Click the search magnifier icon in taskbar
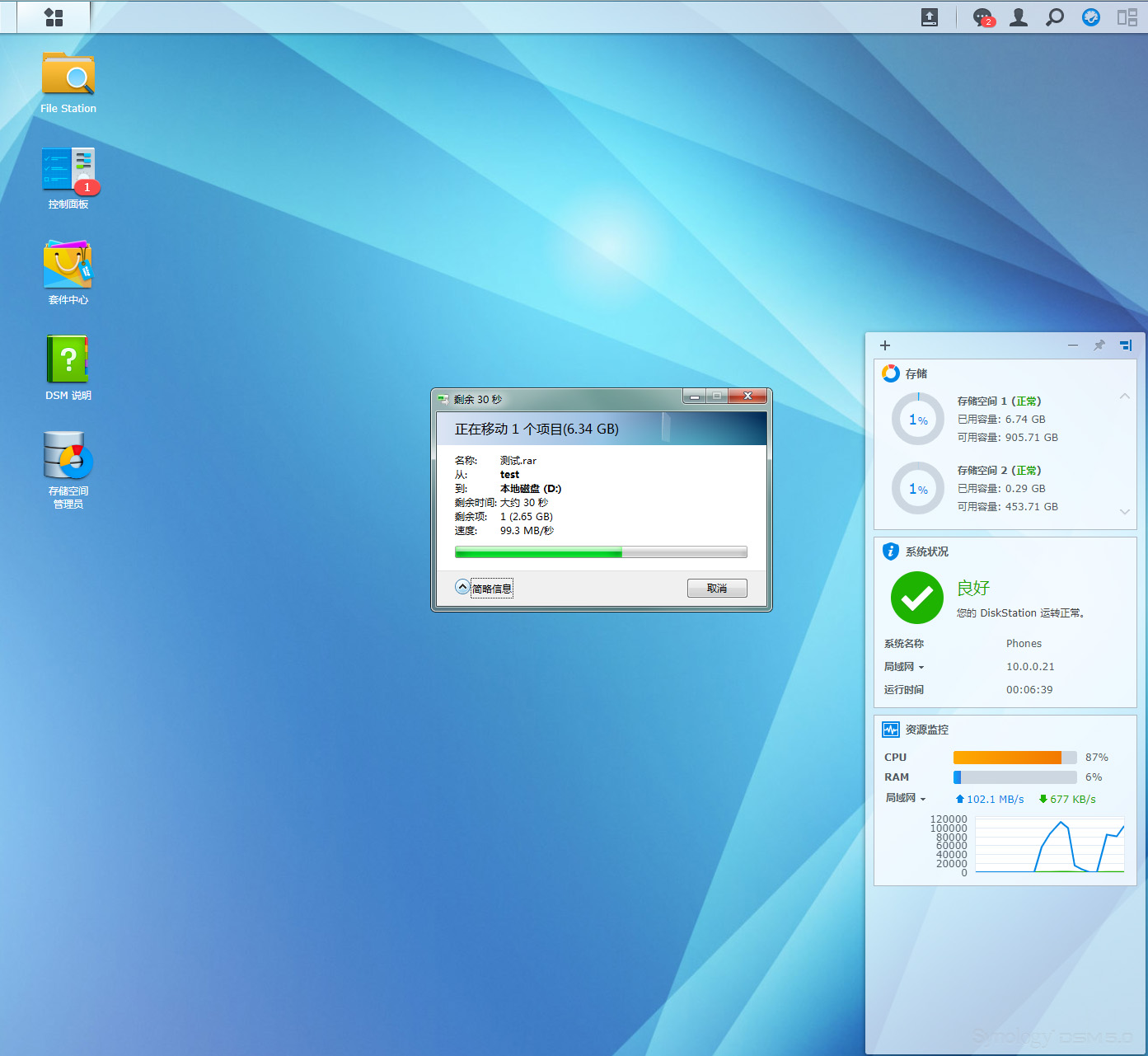1148x1056 pixels. tap(1055, 17)
